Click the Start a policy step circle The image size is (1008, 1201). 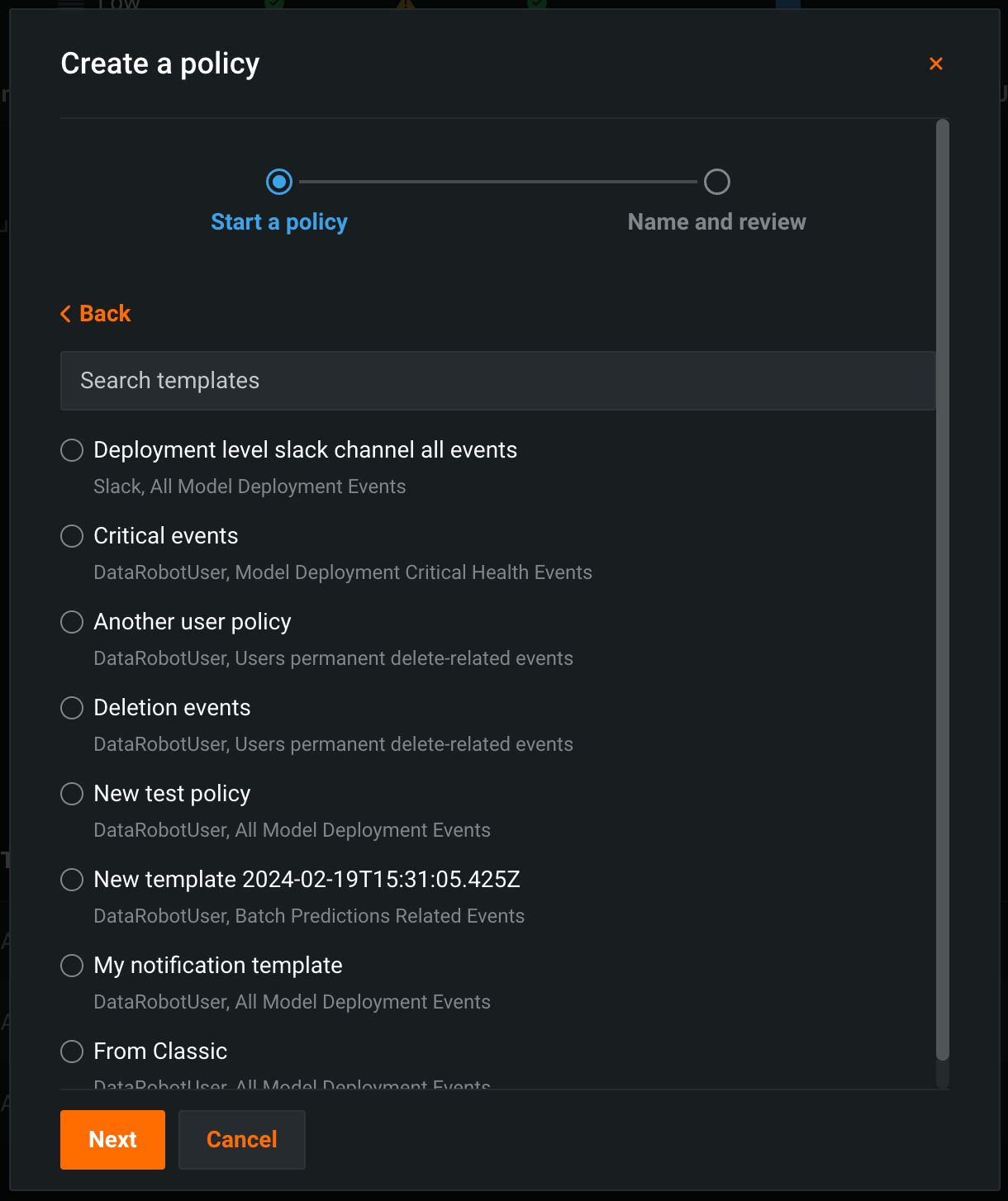coord(279,182)
